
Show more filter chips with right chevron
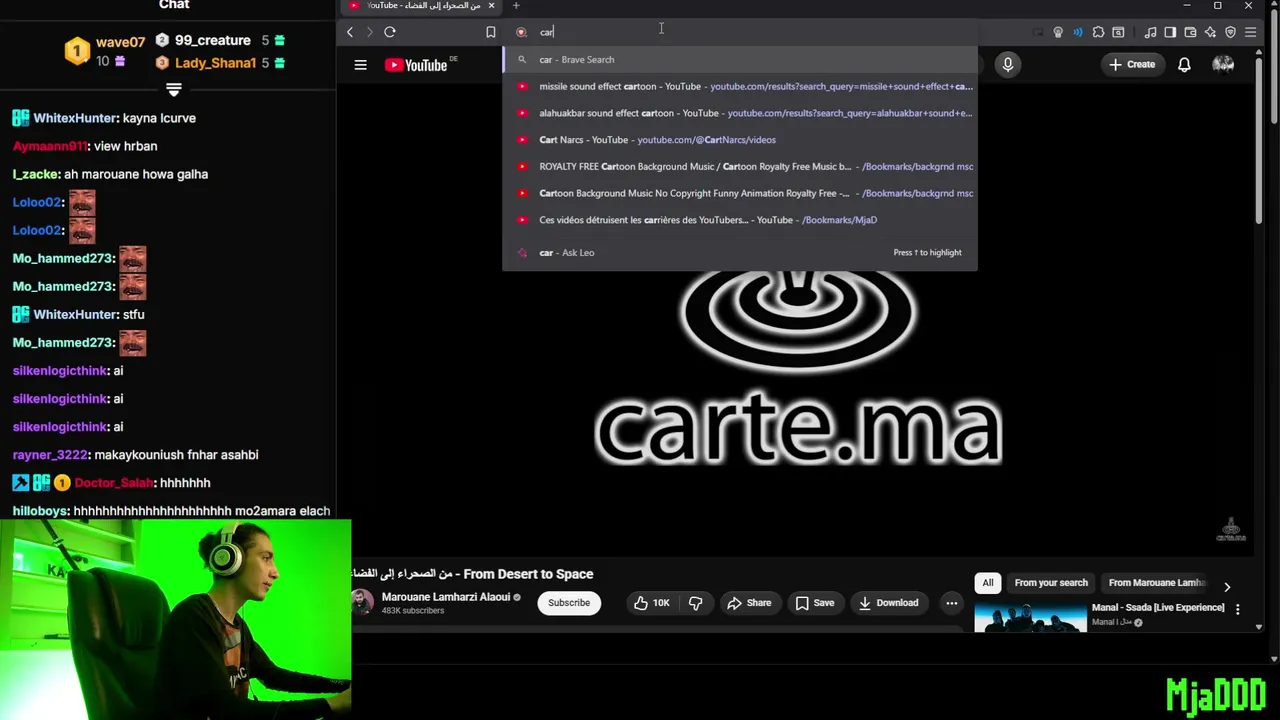pos(1227,587)
